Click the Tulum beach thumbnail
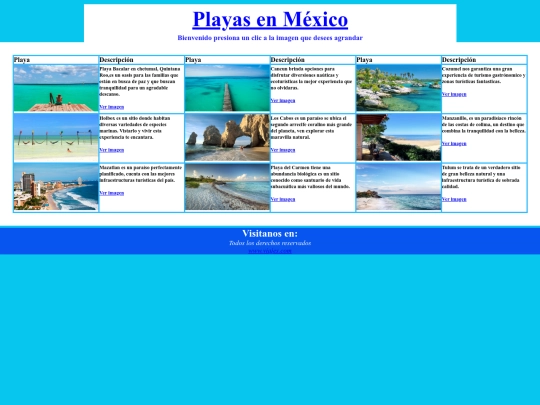540x405 pixels. click(x=398, y=187)
